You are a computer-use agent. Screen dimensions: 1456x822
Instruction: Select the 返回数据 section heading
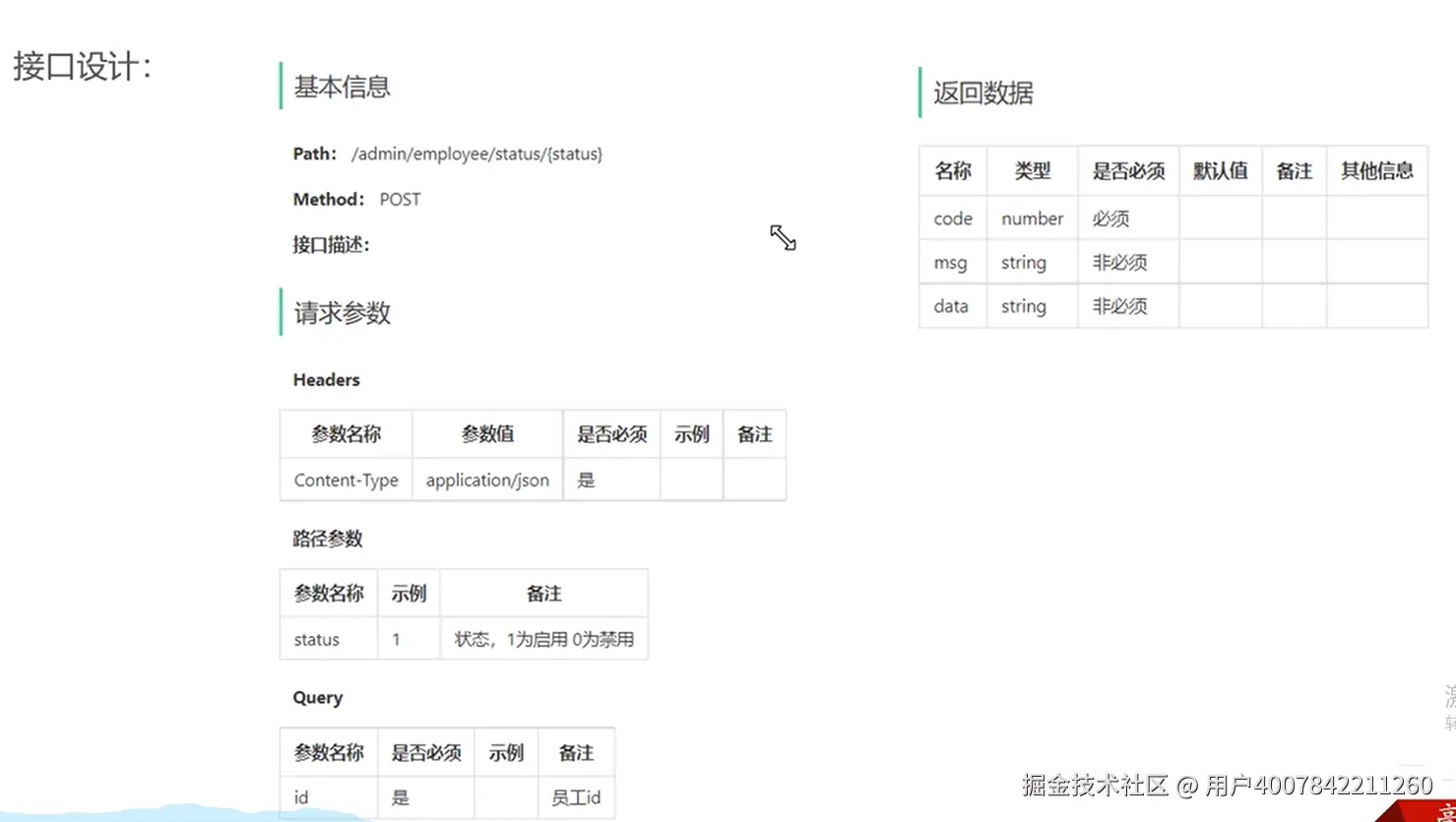pos(982,94)
